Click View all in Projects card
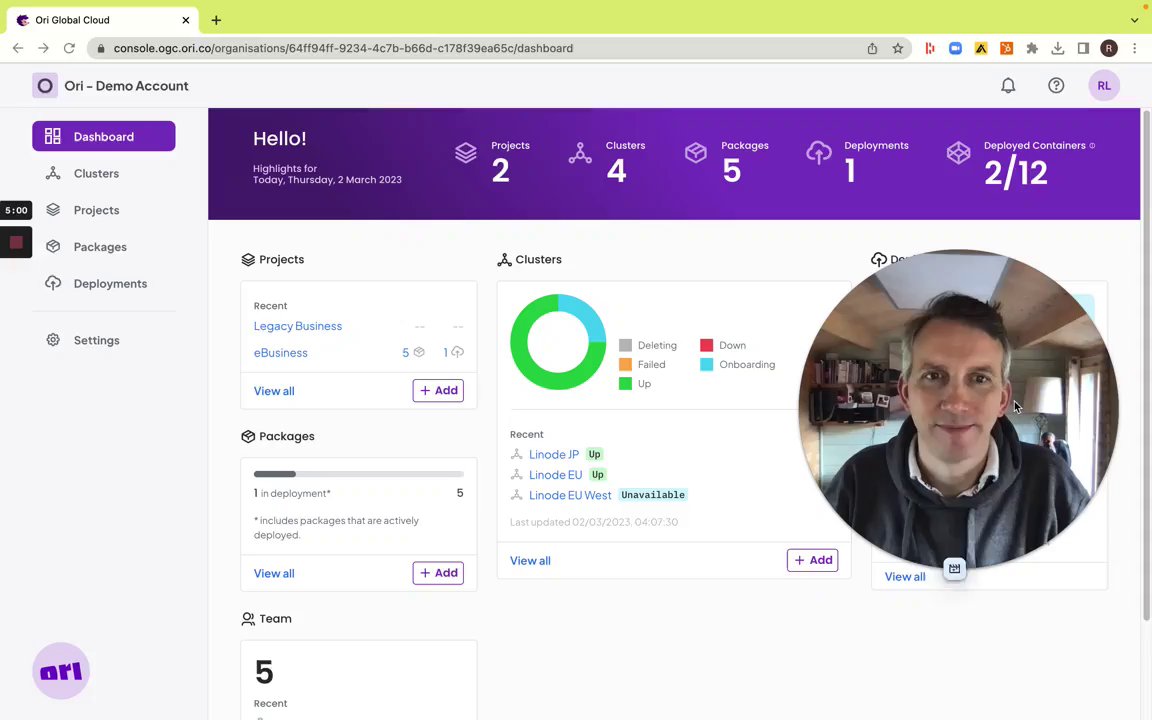 (x=274, y=391)
